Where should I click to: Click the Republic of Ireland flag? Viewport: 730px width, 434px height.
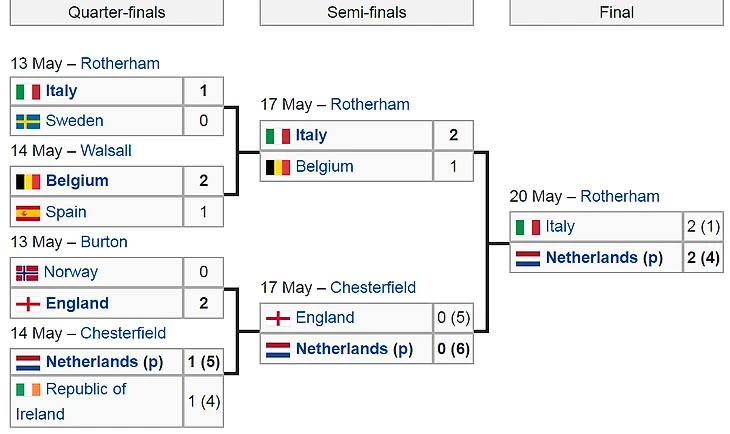coord(28,389)
